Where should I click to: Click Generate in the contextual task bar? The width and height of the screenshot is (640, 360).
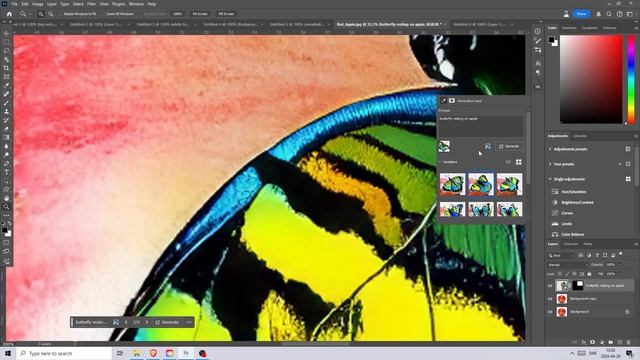[167, 322]
